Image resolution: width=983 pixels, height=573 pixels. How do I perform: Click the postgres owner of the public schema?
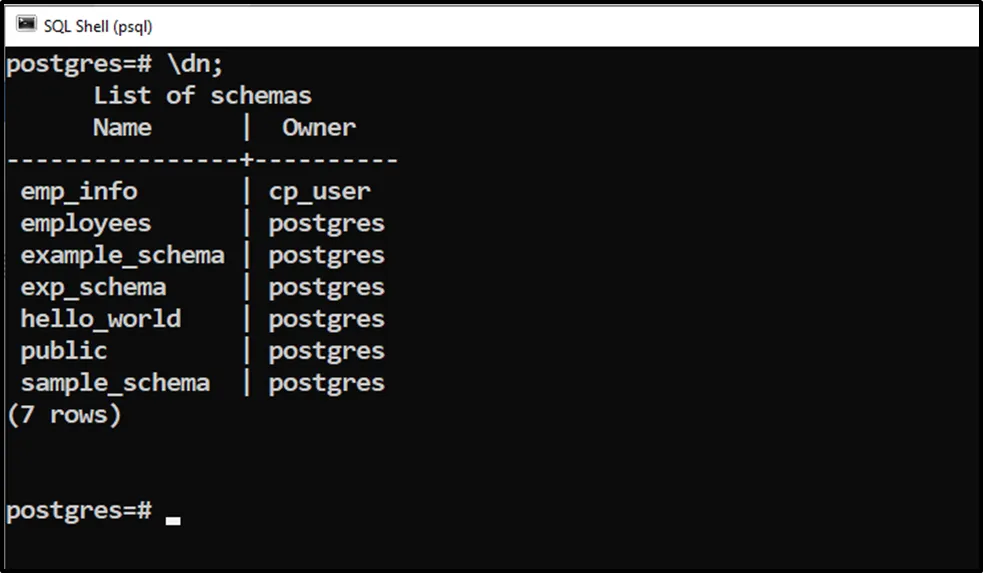326,352
